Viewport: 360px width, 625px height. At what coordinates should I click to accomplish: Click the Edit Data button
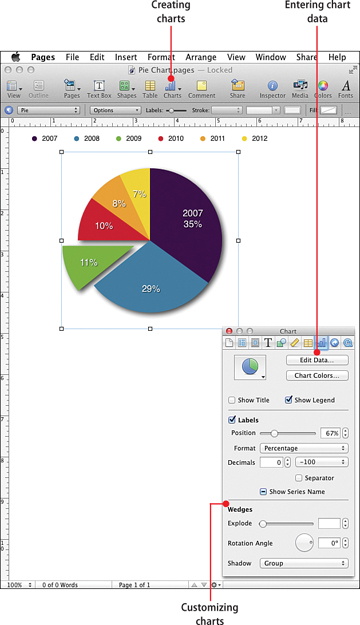317,360
